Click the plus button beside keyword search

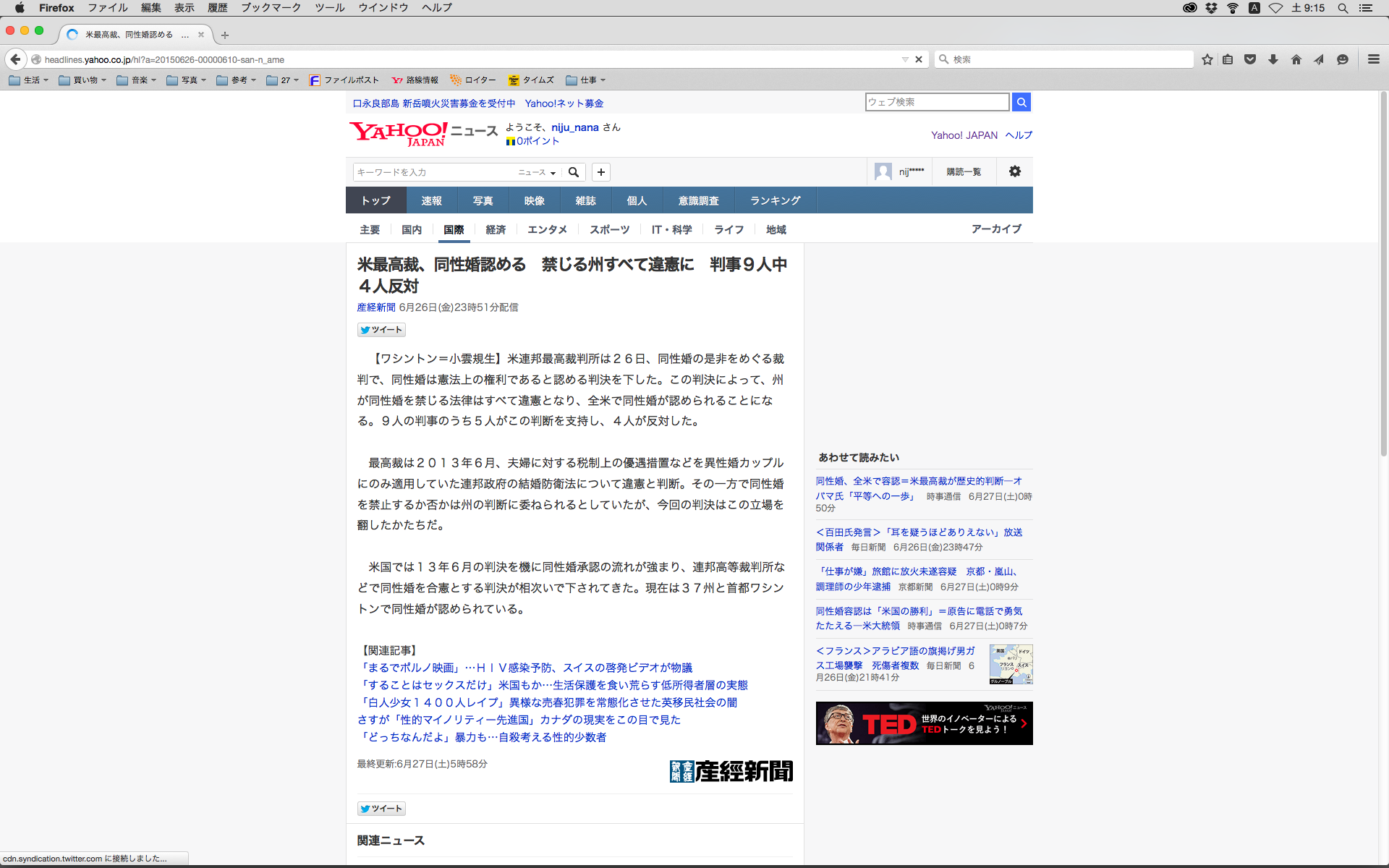tap(601, 172)
